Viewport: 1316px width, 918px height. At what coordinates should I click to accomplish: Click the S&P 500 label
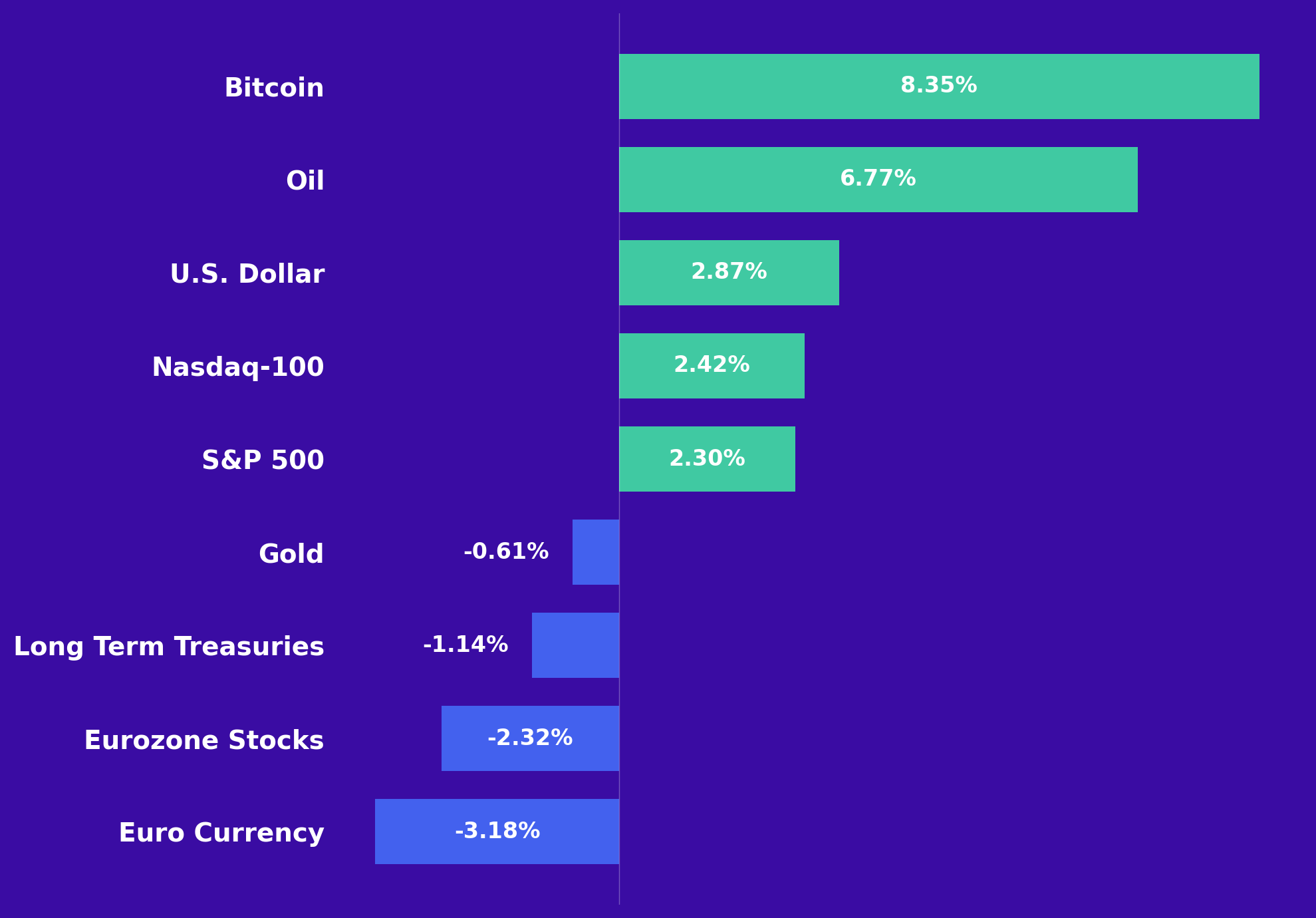(x=263, y=460)
